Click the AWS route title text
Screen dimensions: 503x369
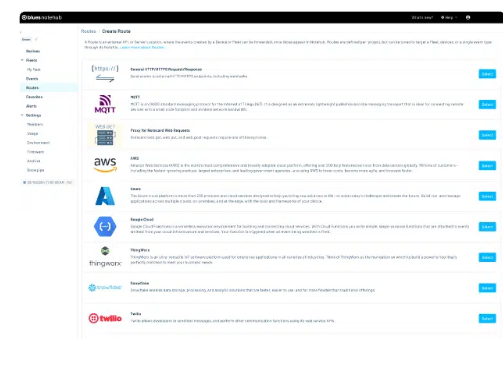click(x=135, y=158)
